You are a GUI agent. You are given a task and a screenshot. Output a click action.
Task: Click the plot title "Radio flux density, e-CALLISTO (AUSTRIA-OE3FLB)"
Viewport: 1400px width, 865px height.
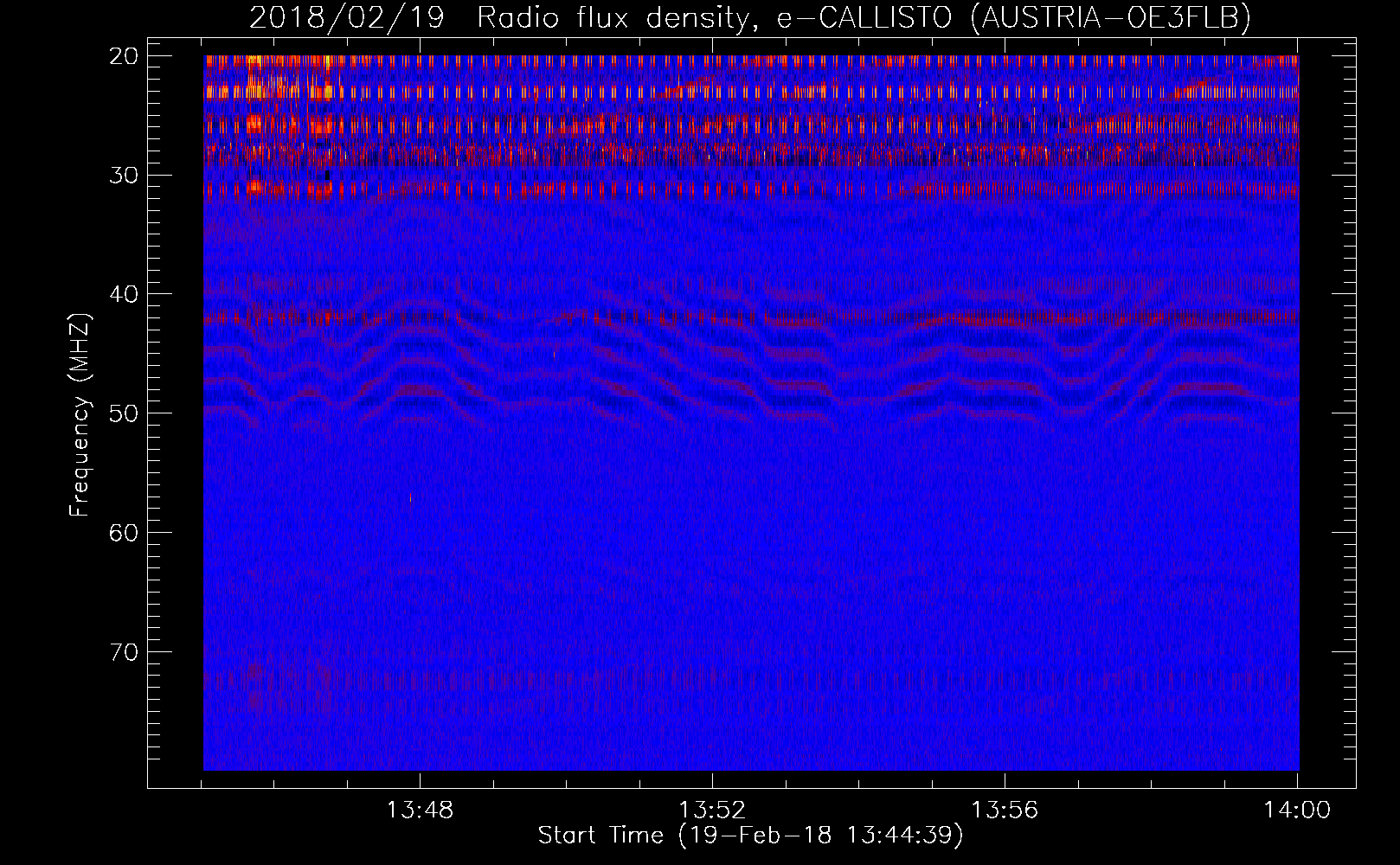pyautogui.click(x=864, y=18)
